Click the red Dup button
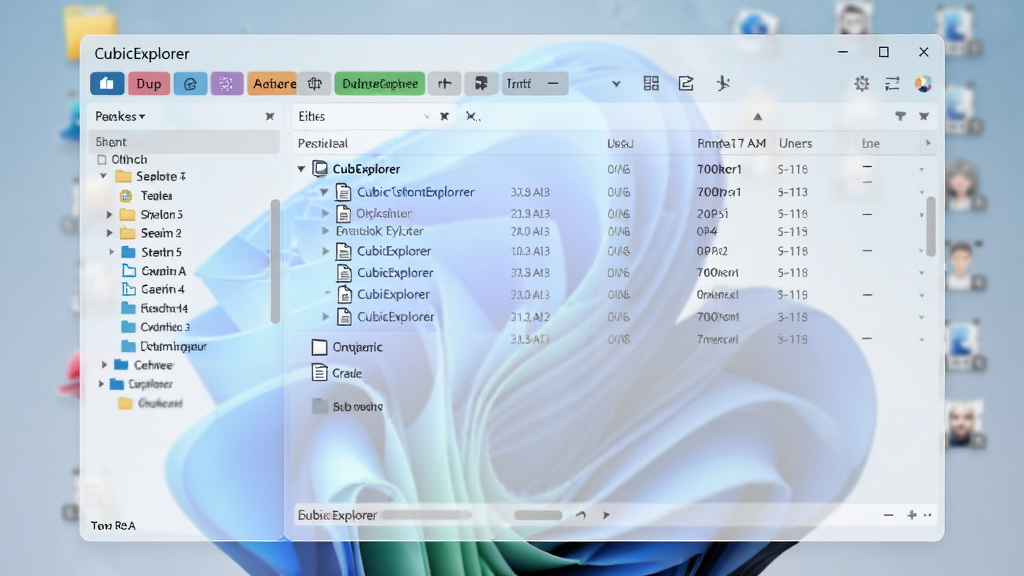Image resolution: width=1024 pixels, height=576 pixels. [x=149, y=84]
